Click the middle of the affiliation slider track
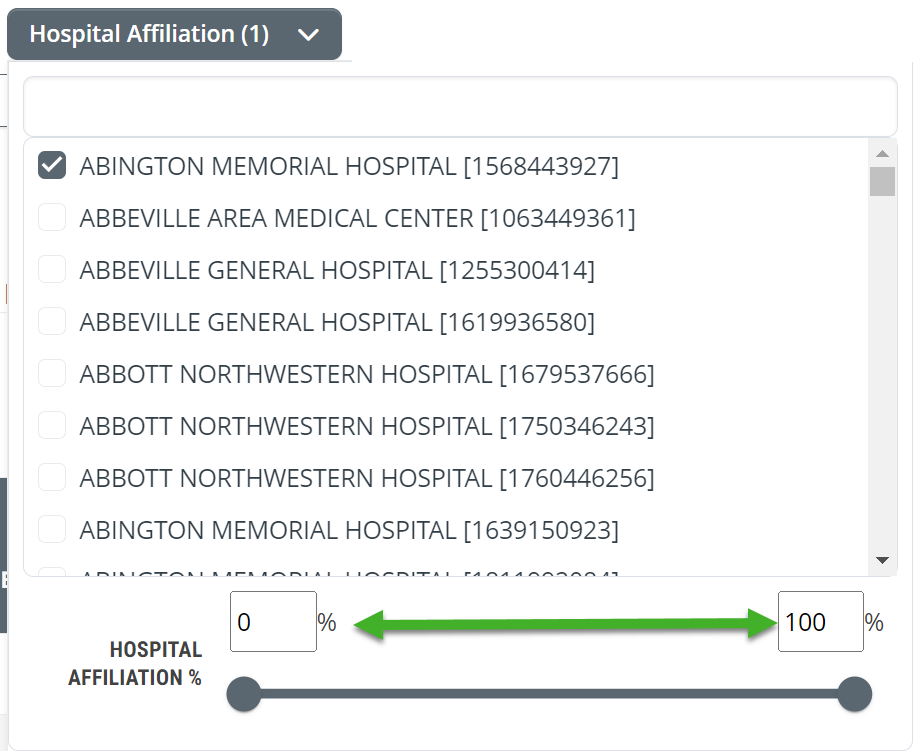This screenshot has height=751, width=913. (549, 694)
